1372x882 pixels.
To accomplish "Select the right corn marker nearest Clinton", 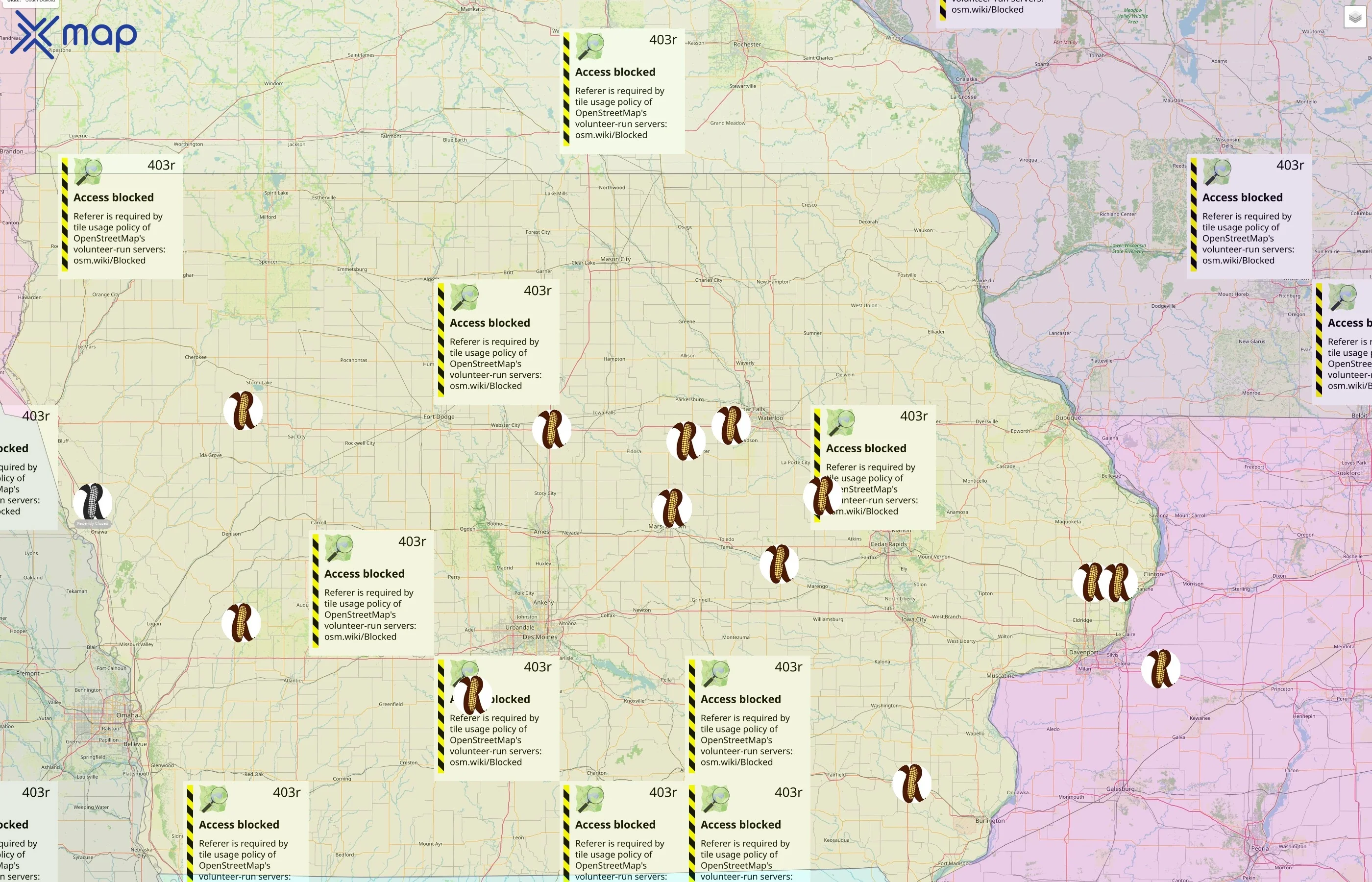I will tap(1118, 583).
